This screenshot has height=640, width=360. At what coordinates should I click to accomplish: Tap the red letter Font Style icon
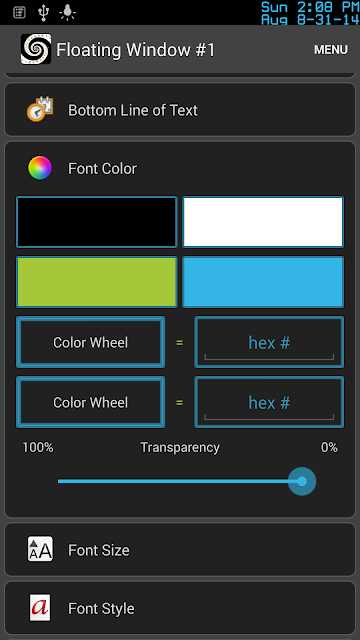point(40,608)
